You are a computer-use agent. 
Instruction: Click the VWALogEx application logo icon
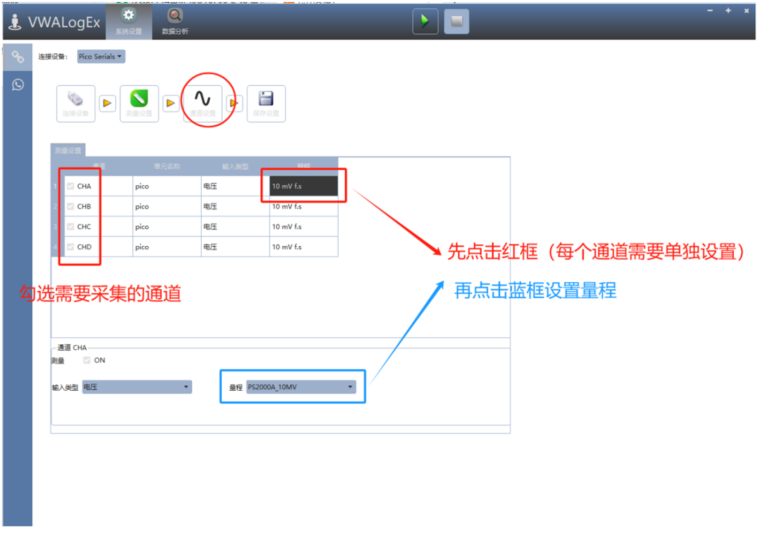click(x=14, y=21)
